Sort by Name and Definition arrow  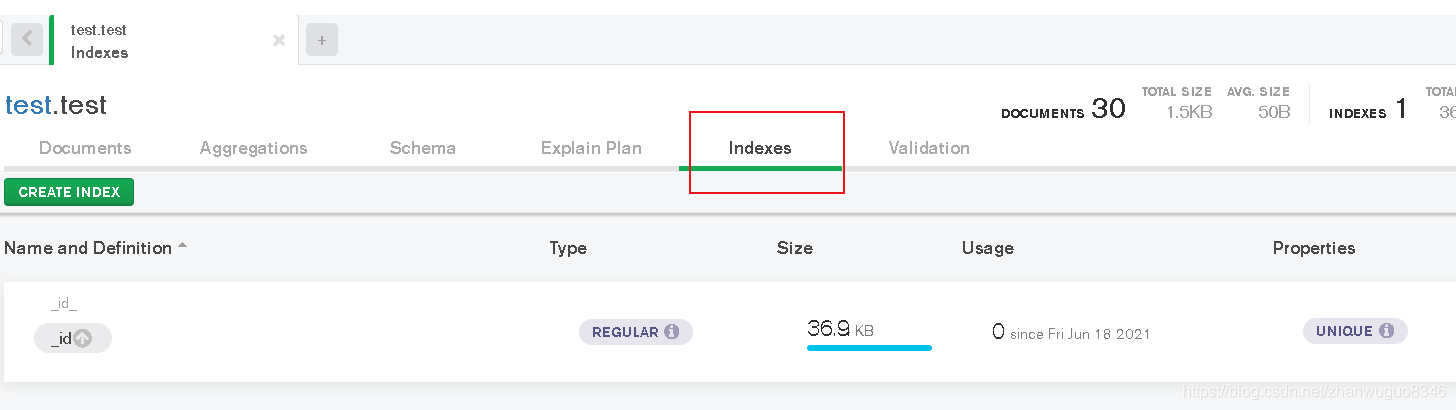[182, 247]
